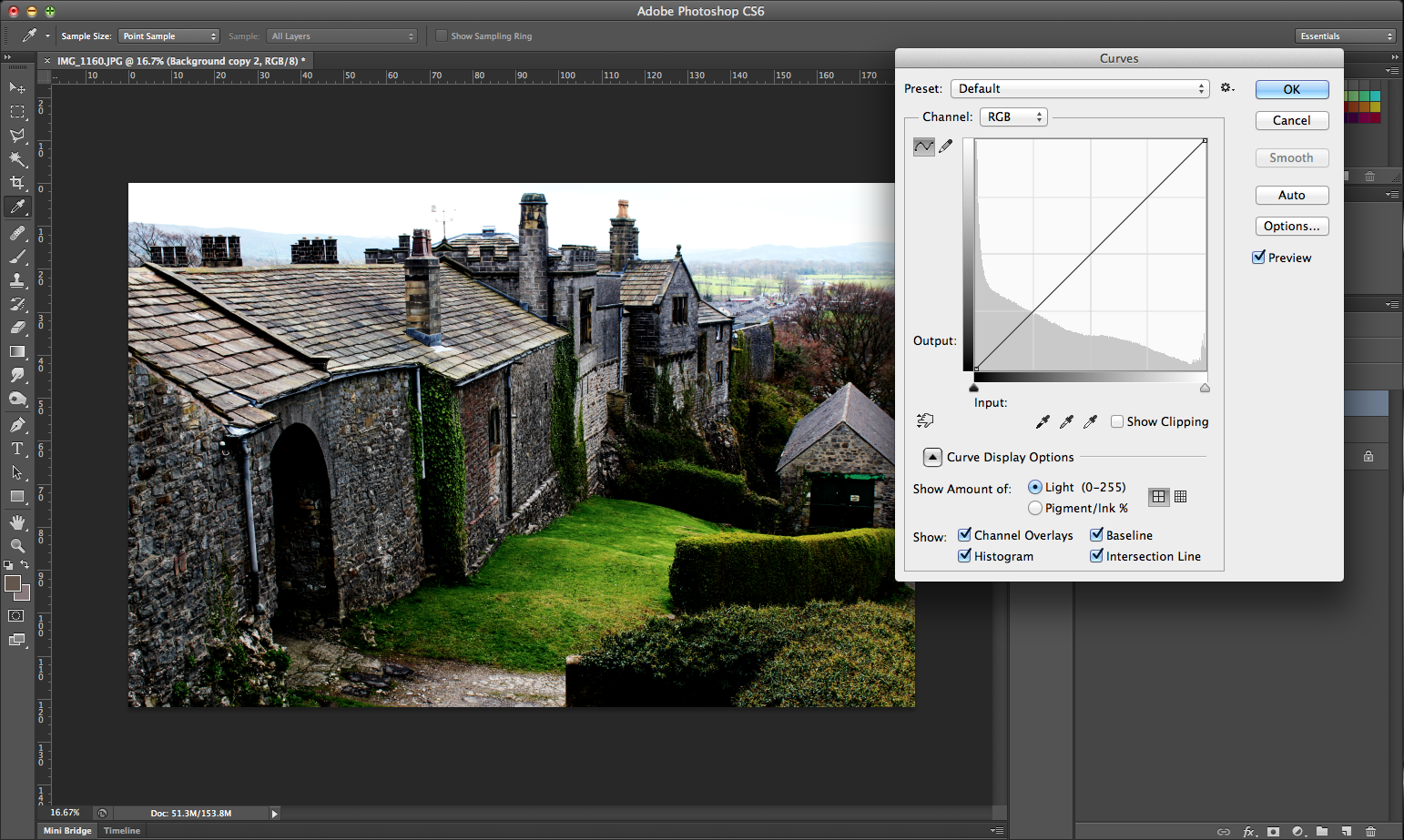1404x840 pixels.
Task: Open the Channel dropdown
Action: [x=1012, y=116]
